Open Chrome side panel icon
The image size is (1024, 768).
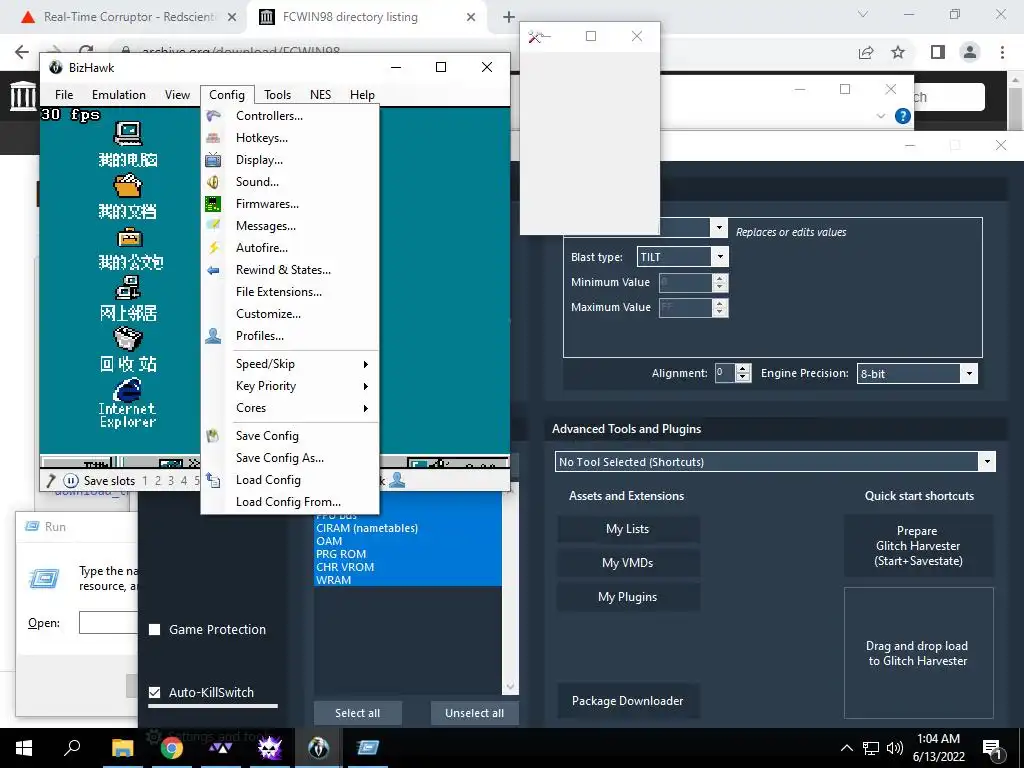[938, 52]
